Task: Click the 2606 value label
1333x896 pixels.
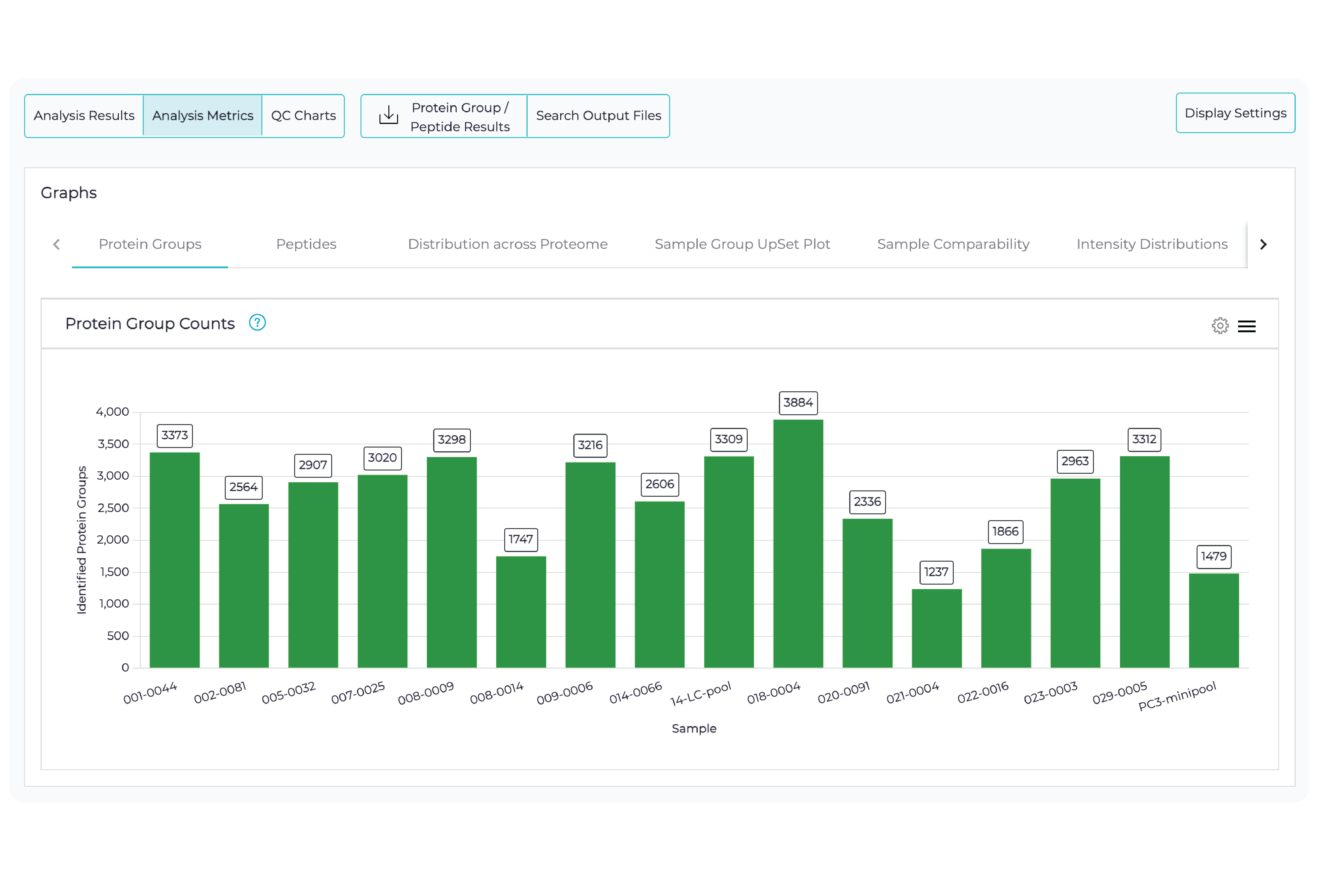Action: point(660,485)
